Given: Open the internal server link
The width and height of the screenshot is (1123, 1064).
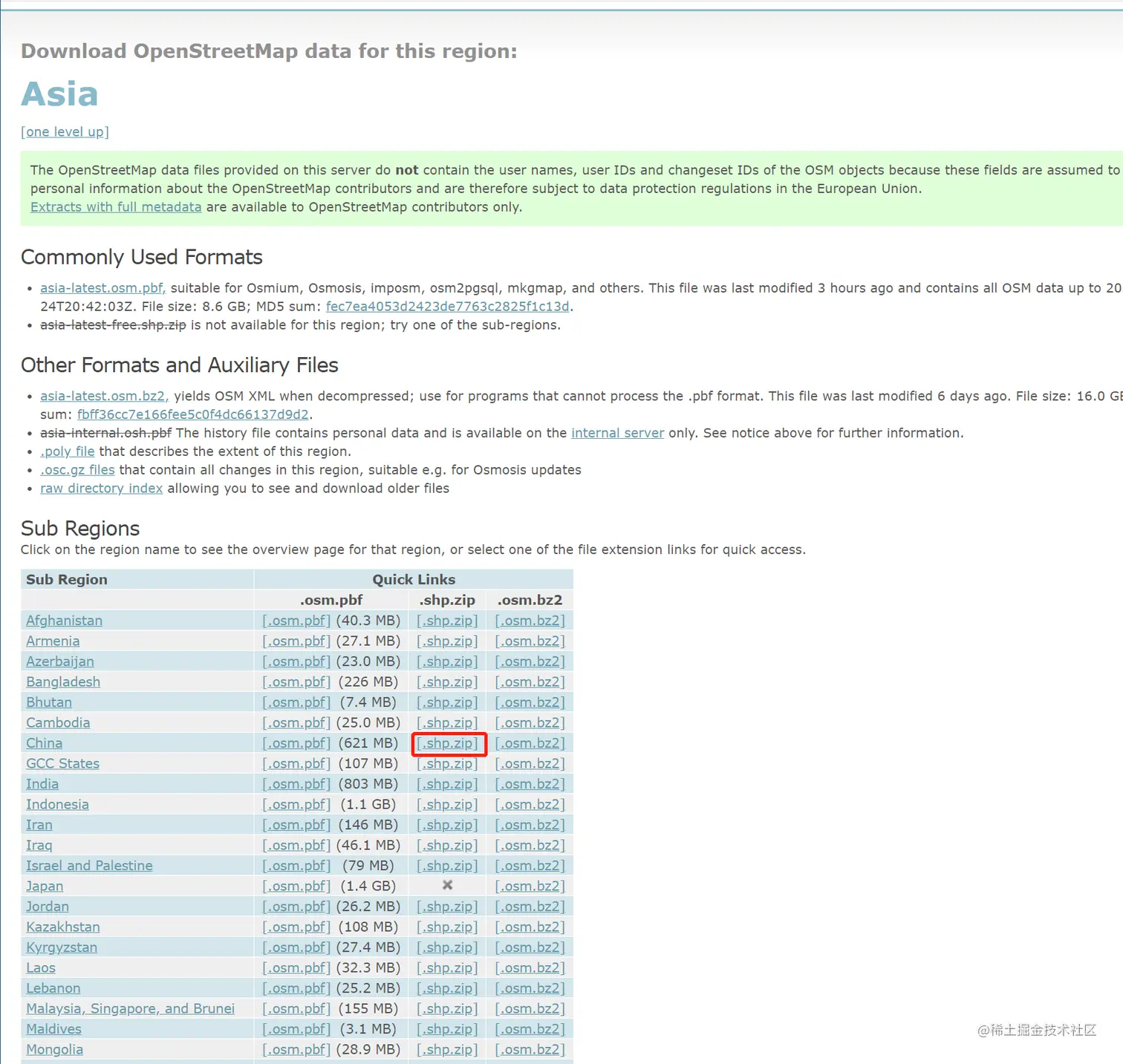Looking at the screenshot, I should pos(618,433).
